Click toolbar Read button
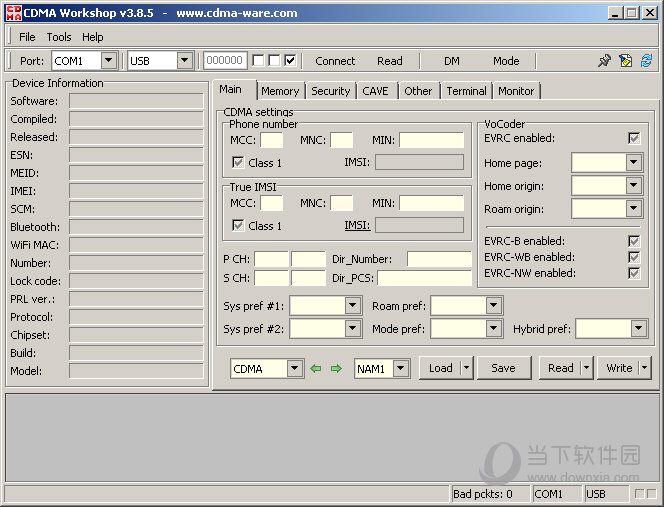This screenshot has width=664, height=507. pyautogui.click(x=390, y=61)
